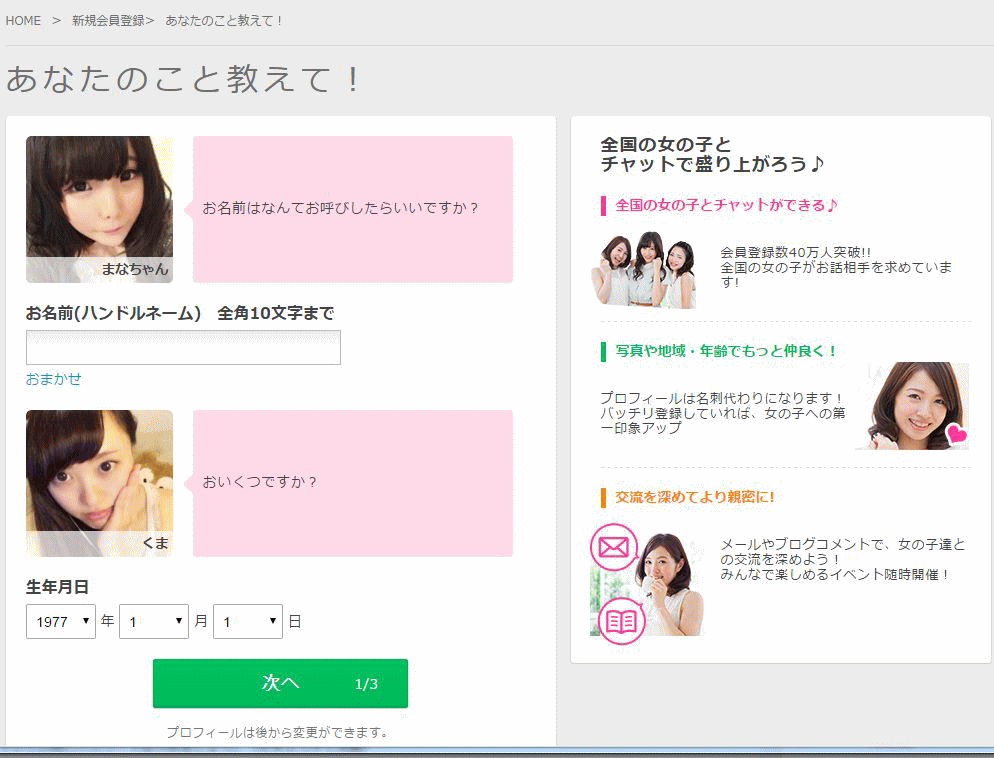The width and height of the screenshot is (994, 758).
Task: Click the pink bubble asking おいくつですか
Action: (352, 483)
